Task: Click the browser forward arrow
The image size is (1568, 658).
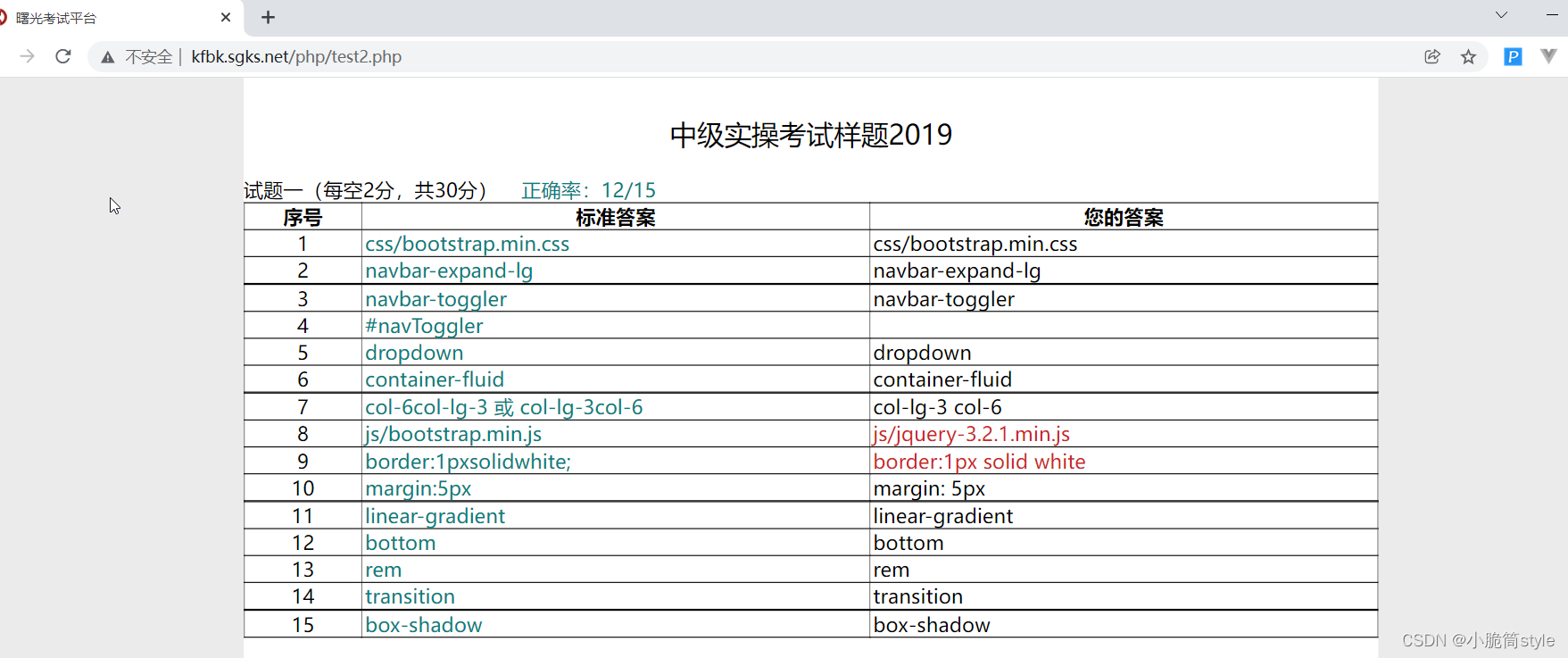Action: pyautogui.click(x=28, y=56)
